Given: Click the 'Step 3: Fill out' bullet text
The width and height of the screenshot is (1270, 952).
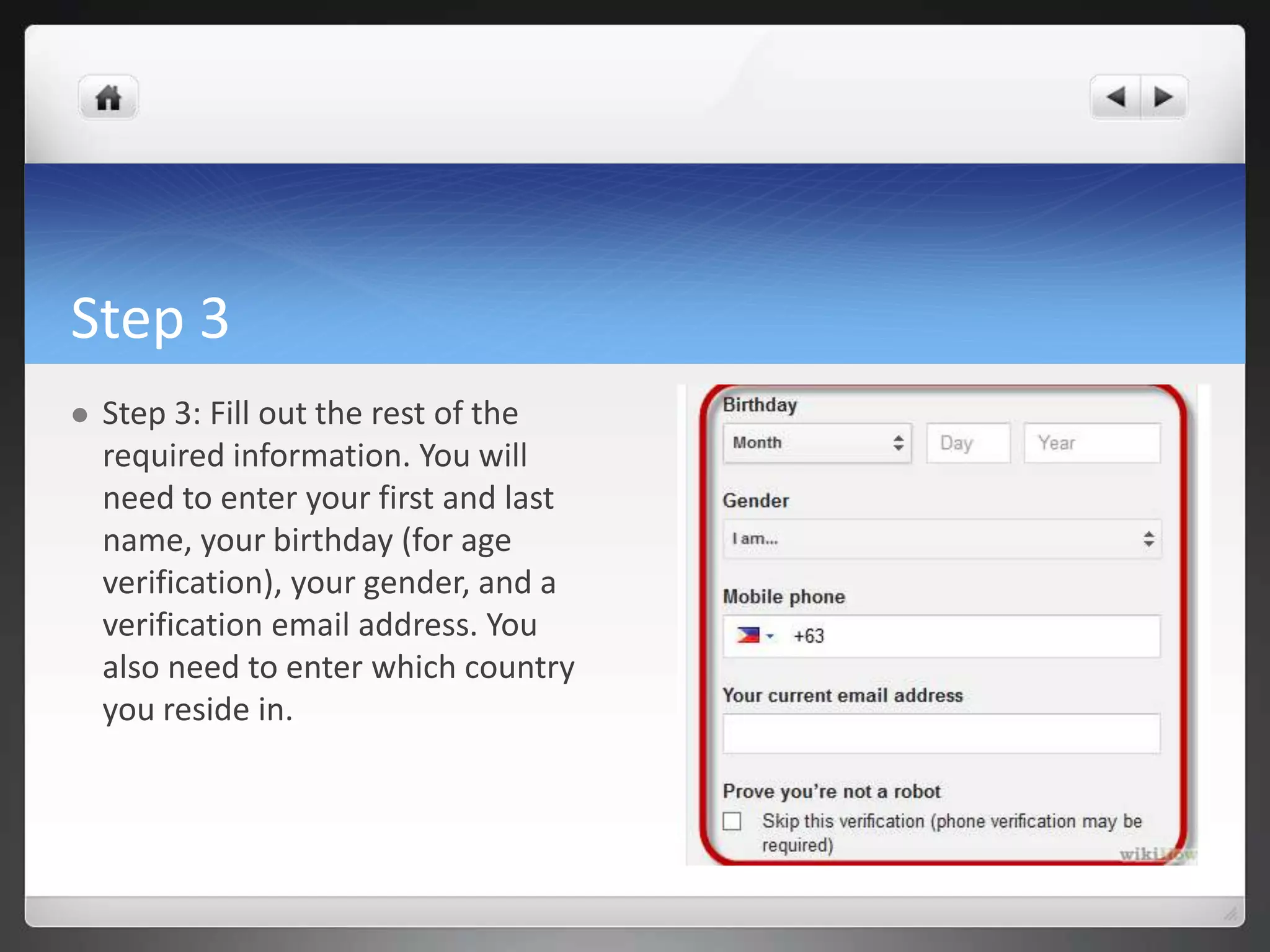Looking at the screenshot, I should (339, 561).
